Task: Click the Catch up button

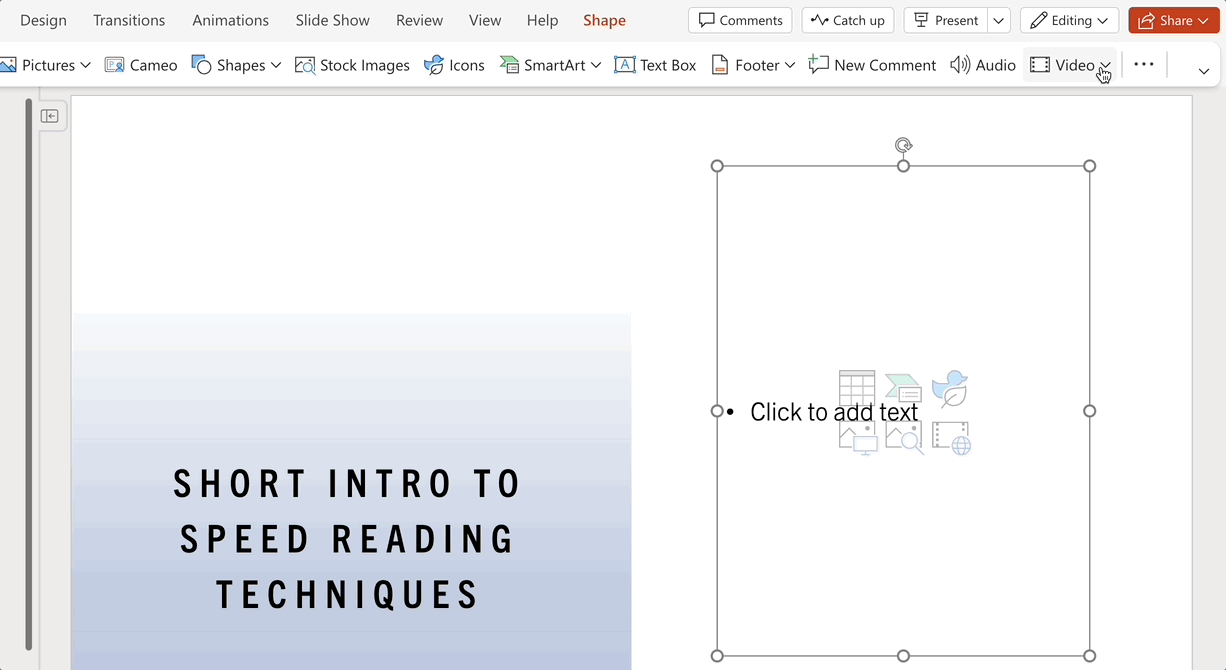Action: coord(848,20)
